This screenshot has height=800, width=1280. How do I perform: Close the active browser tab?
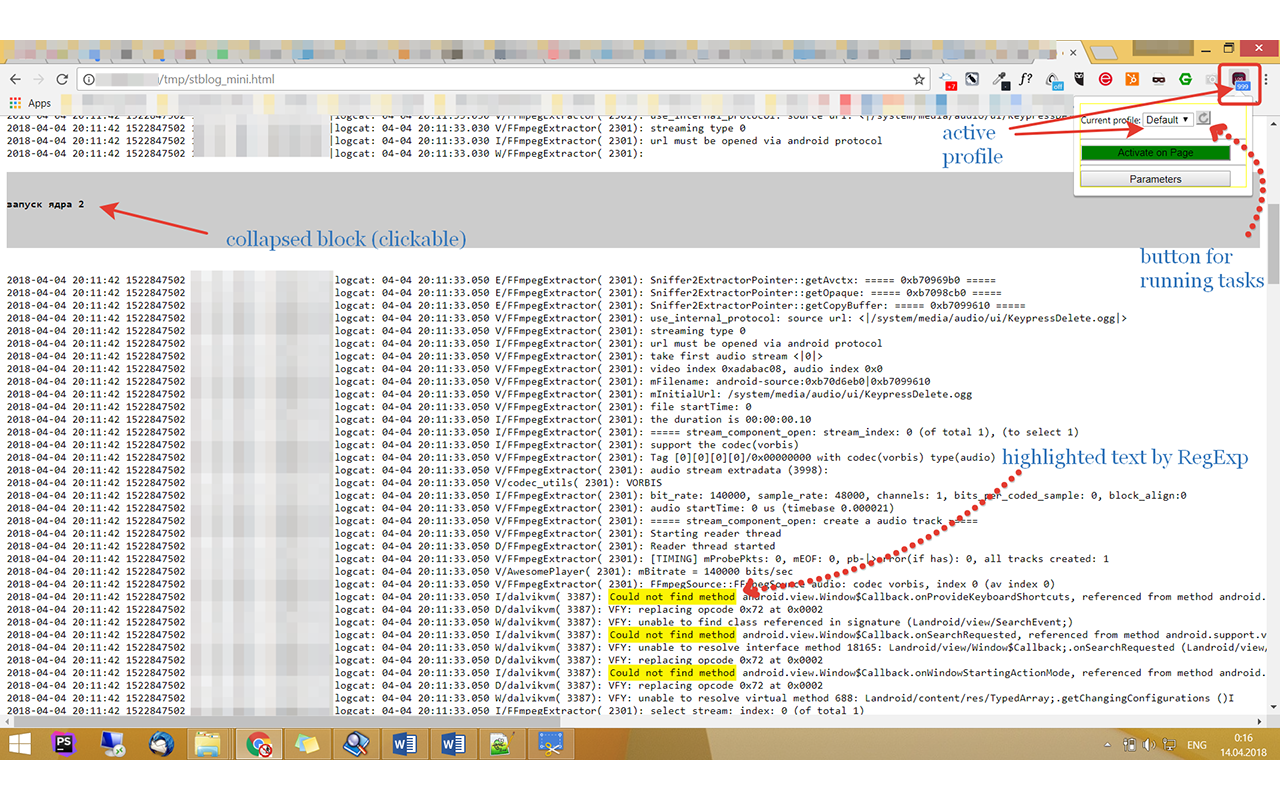point(1073,52)
